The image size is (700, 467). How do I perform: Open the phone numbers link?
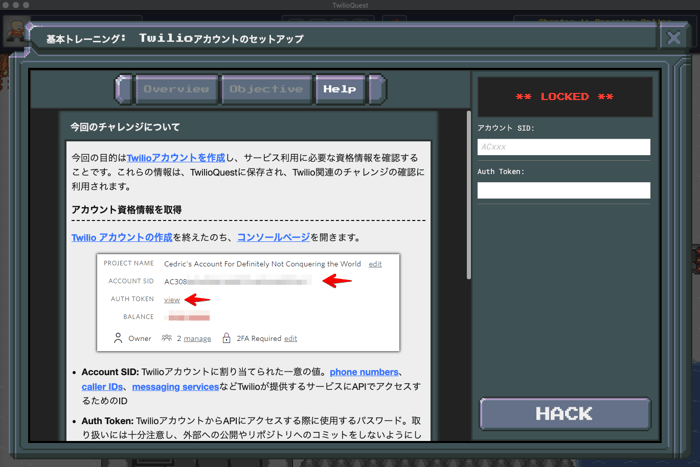364,372
